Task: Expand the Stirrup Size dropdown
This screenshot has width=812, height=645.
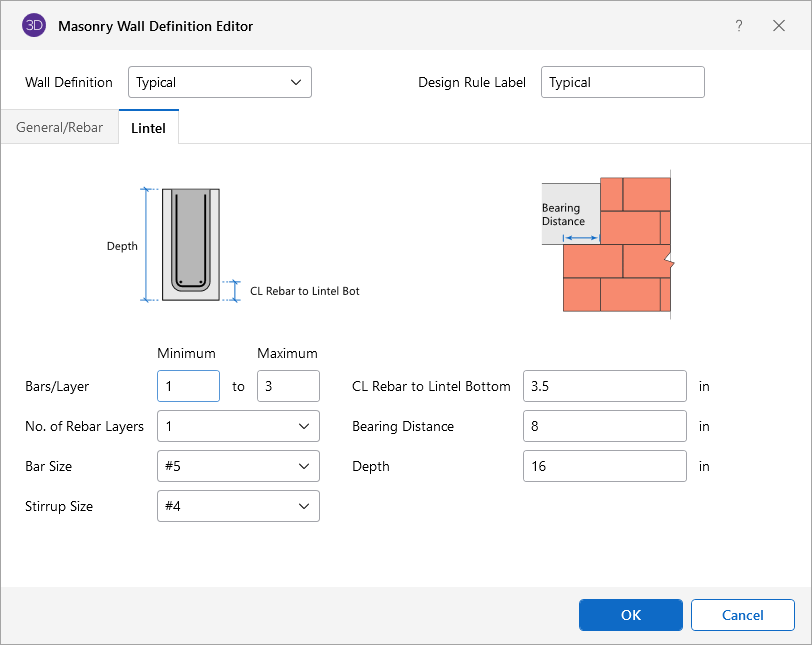Action: coord(238,506)
